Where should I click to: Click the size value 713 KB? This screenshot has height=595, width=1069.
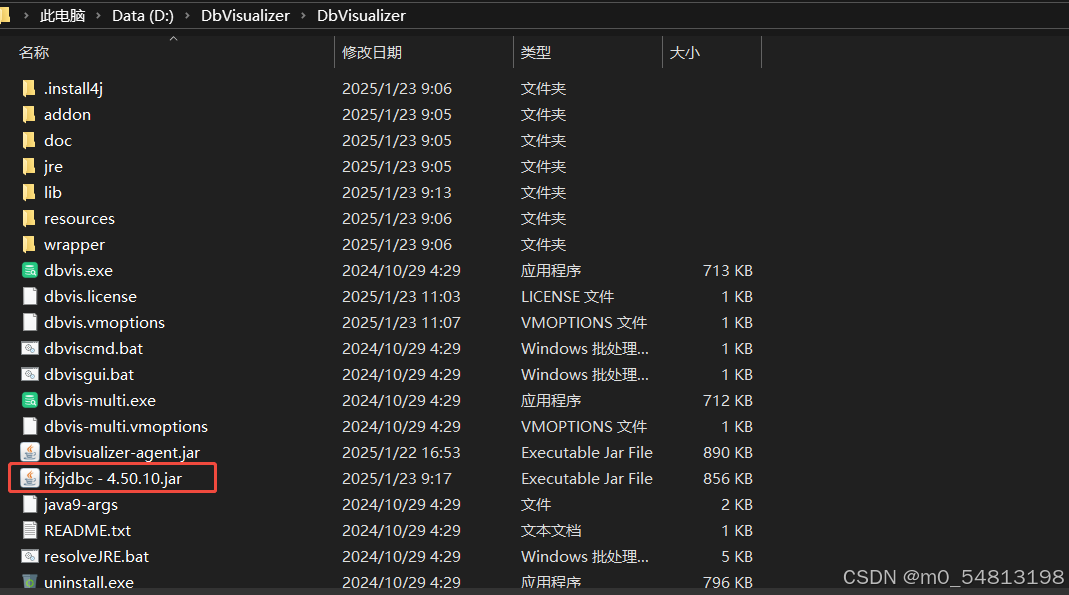(727, 271)
